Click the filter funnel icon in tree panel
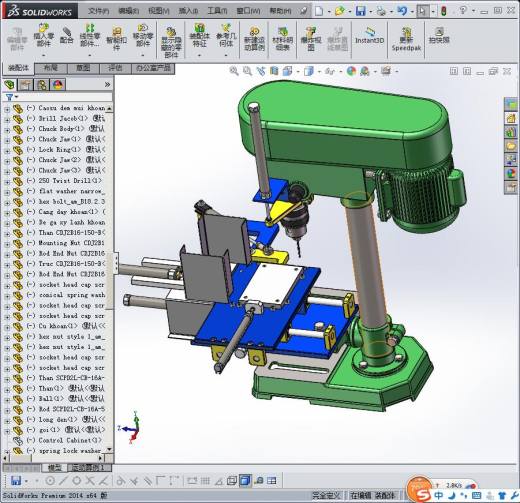Image resolution: width=520 pixels, height=503 pixels. coord(9,97)
